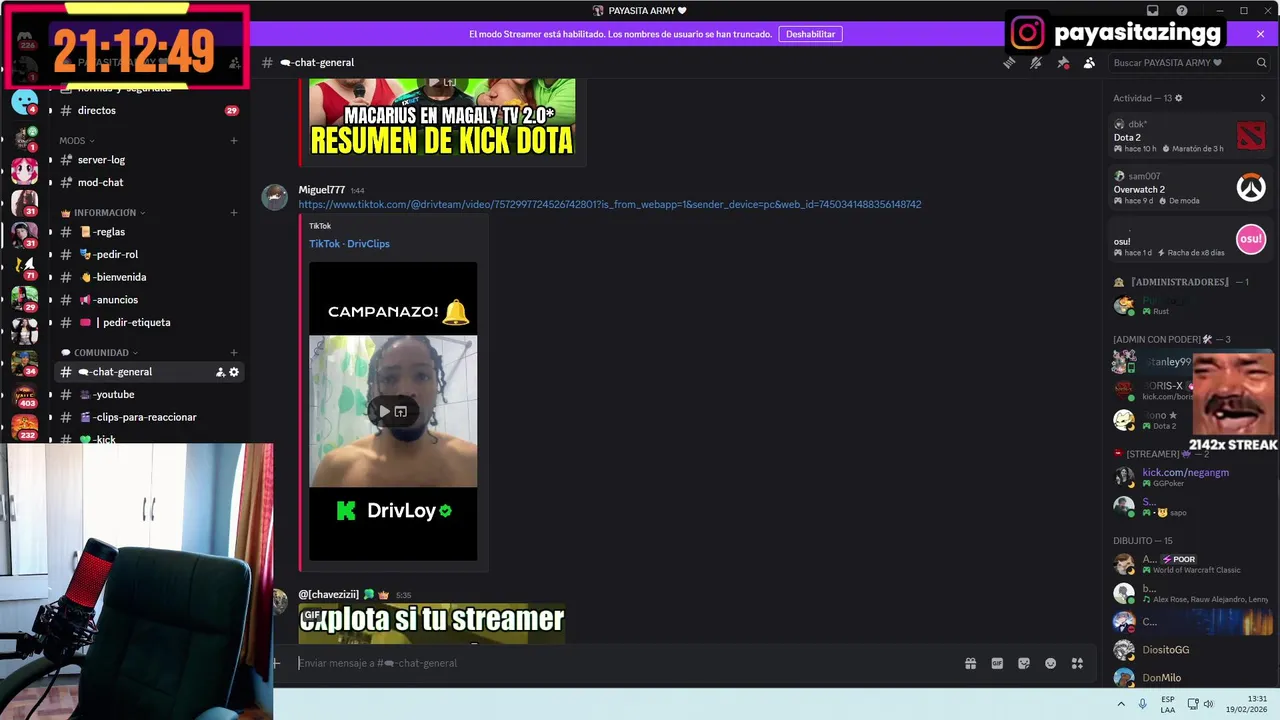Open osu! activity card

(1189, 240)
